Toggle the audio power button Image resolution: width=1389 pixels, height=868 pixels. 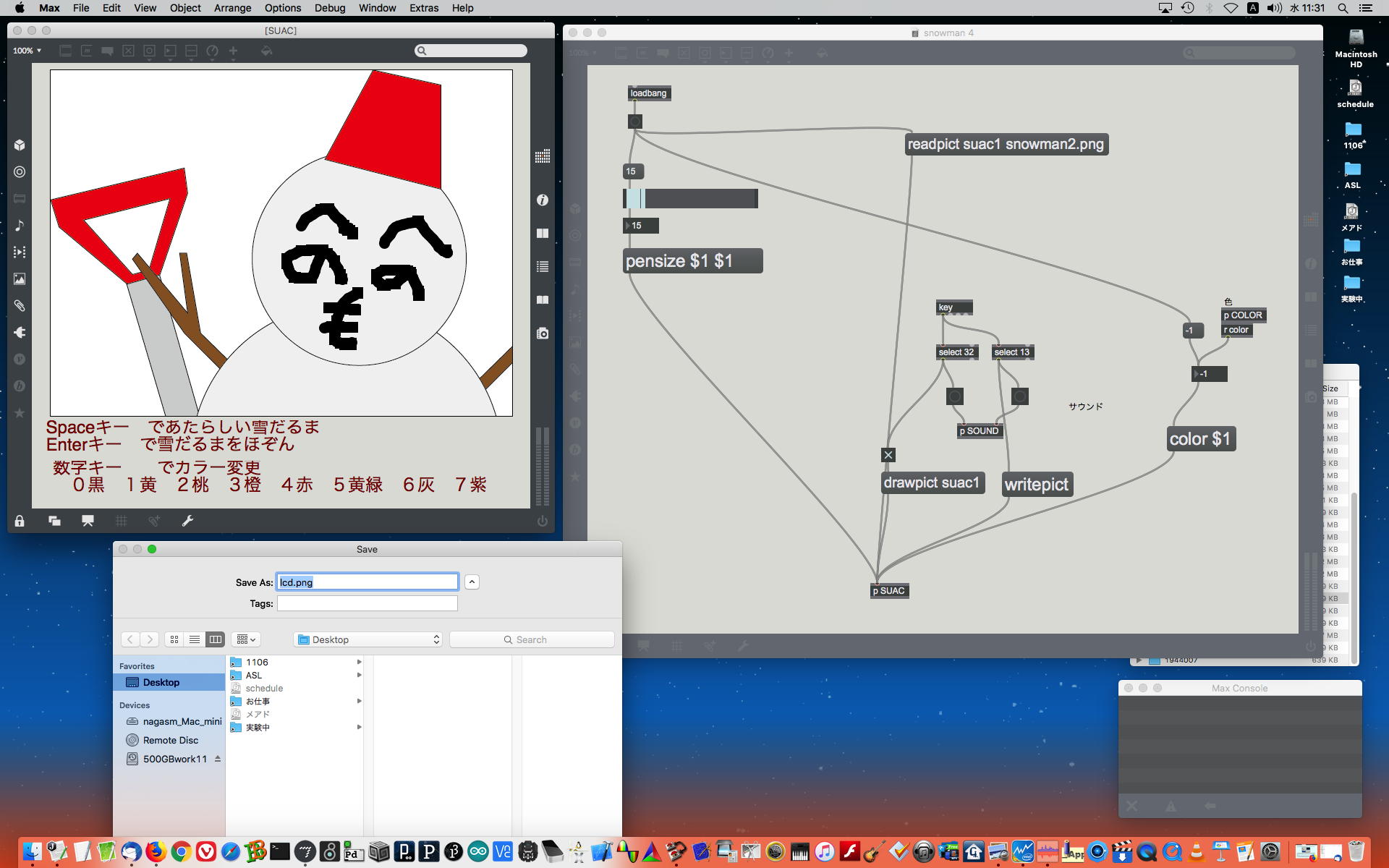coord(543,521)
